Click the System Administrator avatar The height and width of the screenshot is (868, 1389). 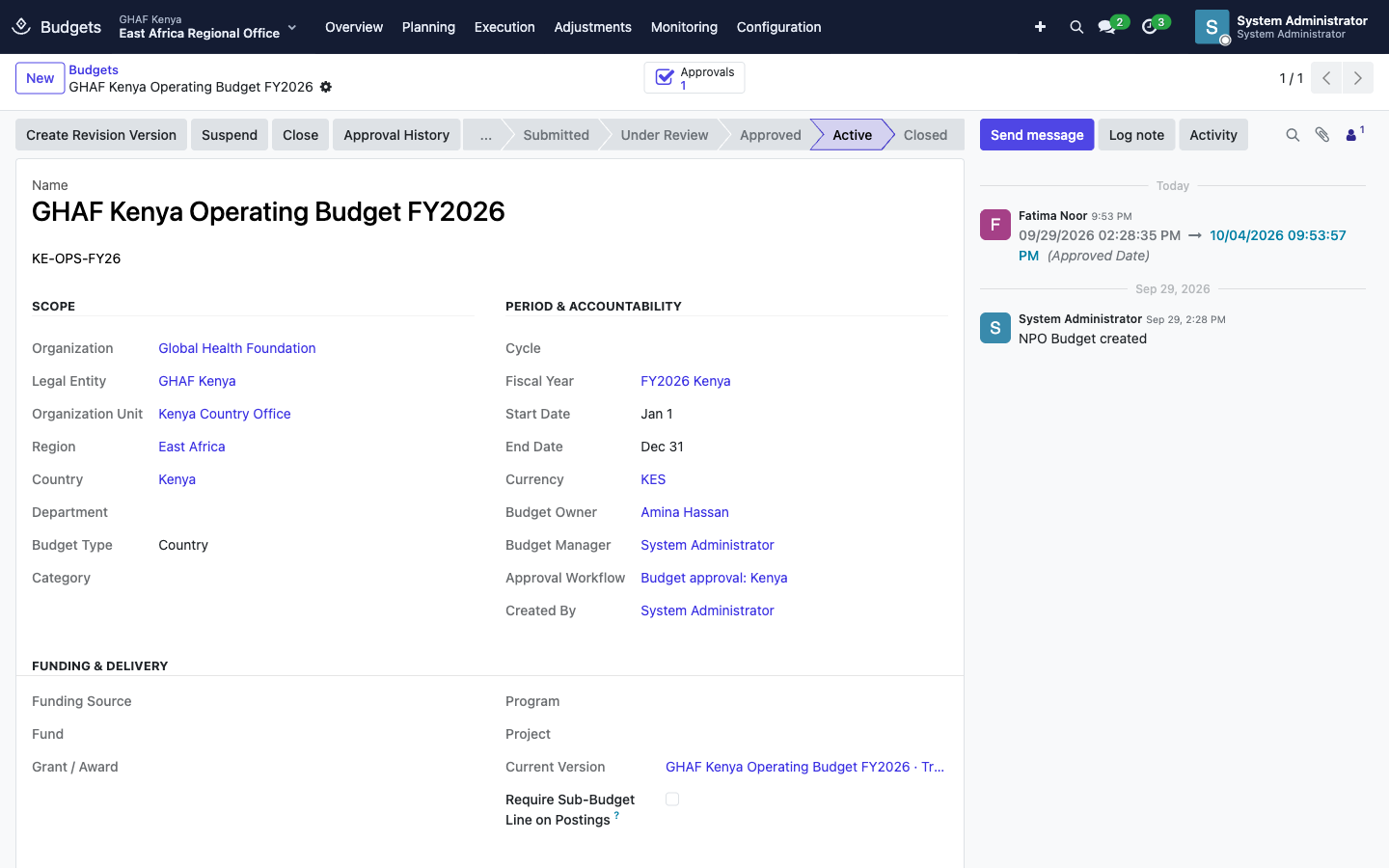(x=1212, y=27)
